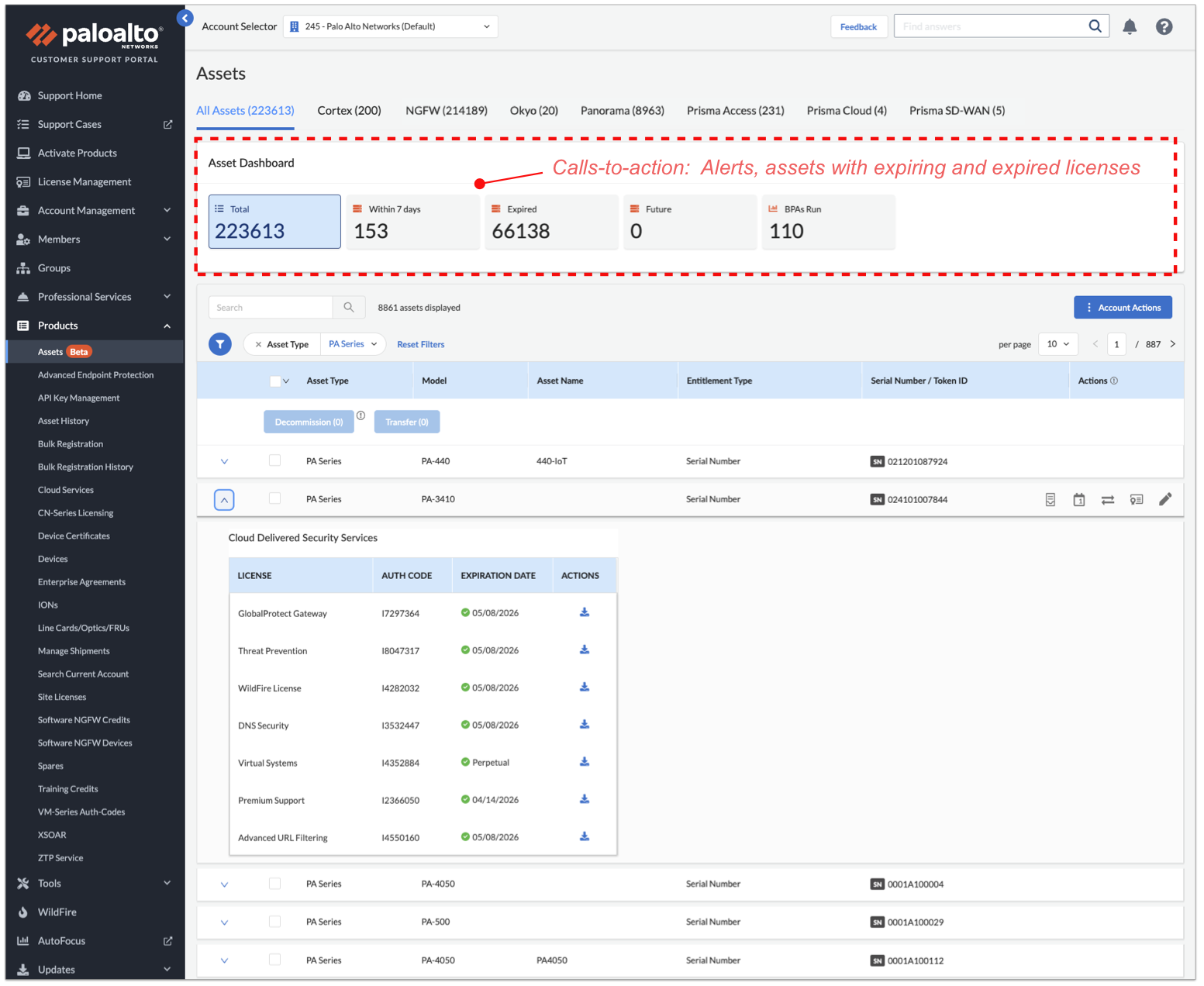This screenshot has width=1204, height=986.
Task: Open entitlements document icon for PA-3410
Action: click(1050, 500)
